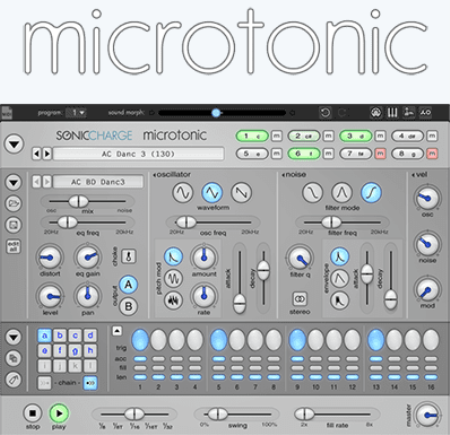Select the sine oscillator waveform
This screenshot has height=435, width=450.
click(183, 192)
